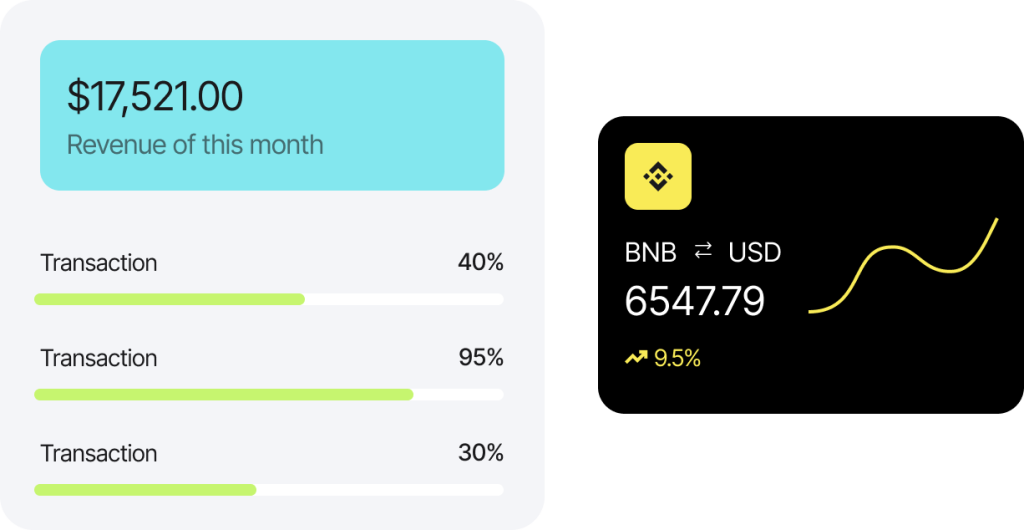Click the 40% percentage value
1024x530 pixels.
[480, 263]
